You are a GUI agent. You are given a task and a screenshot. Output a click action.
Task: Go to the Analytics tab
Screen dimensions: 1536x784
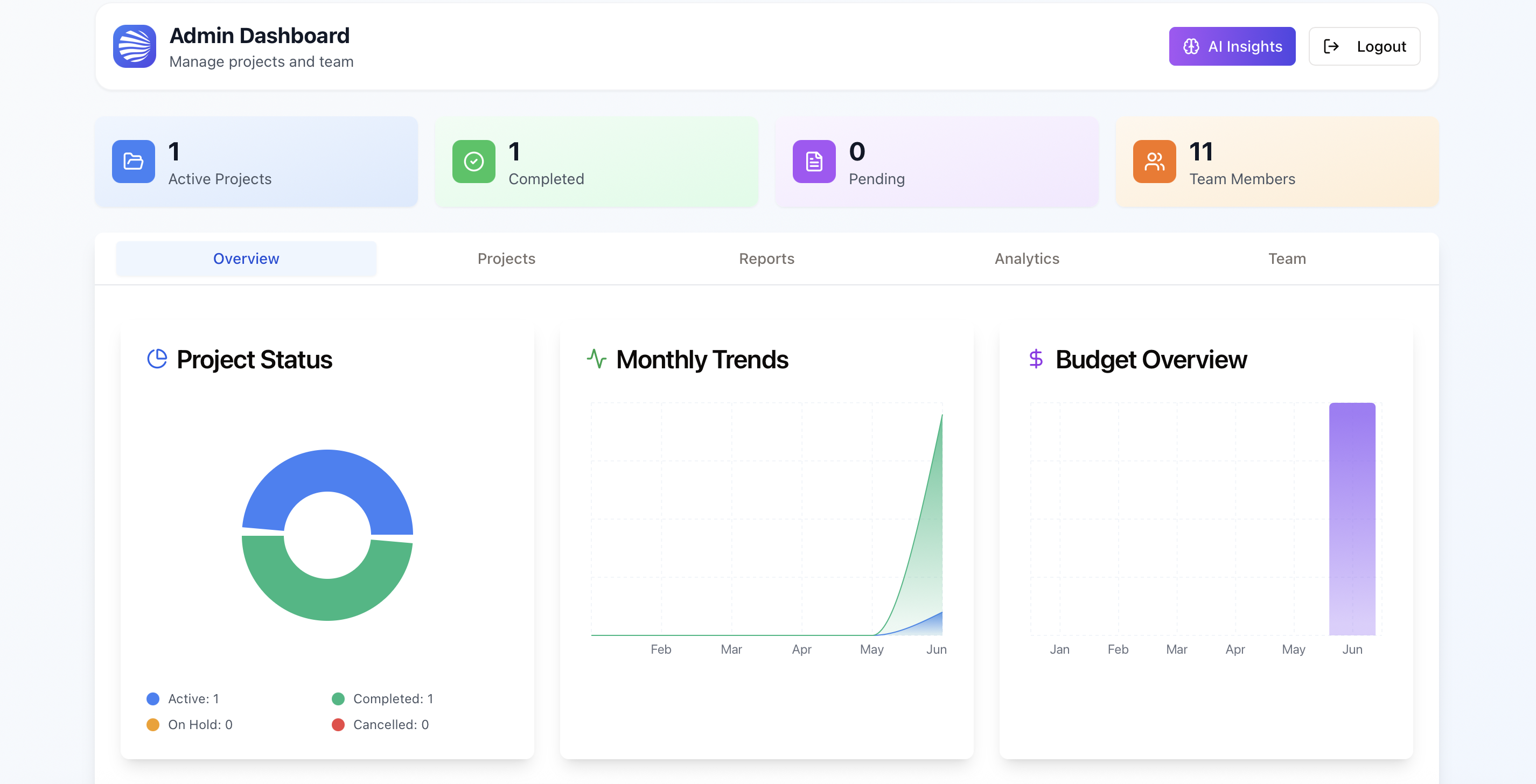point(1027,259)
